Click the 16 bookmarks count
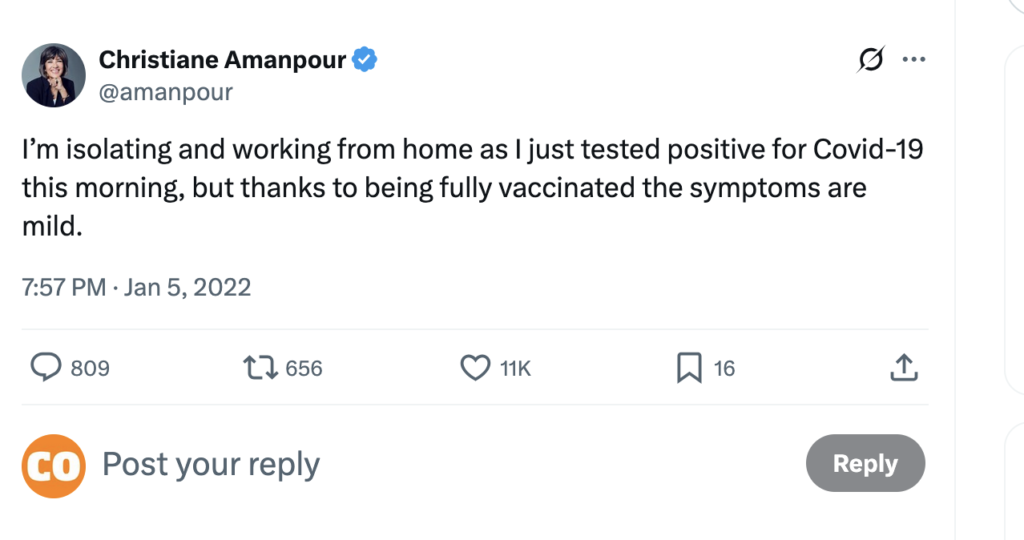This screenshot has width=1024, height=540. tap(724, 369)
